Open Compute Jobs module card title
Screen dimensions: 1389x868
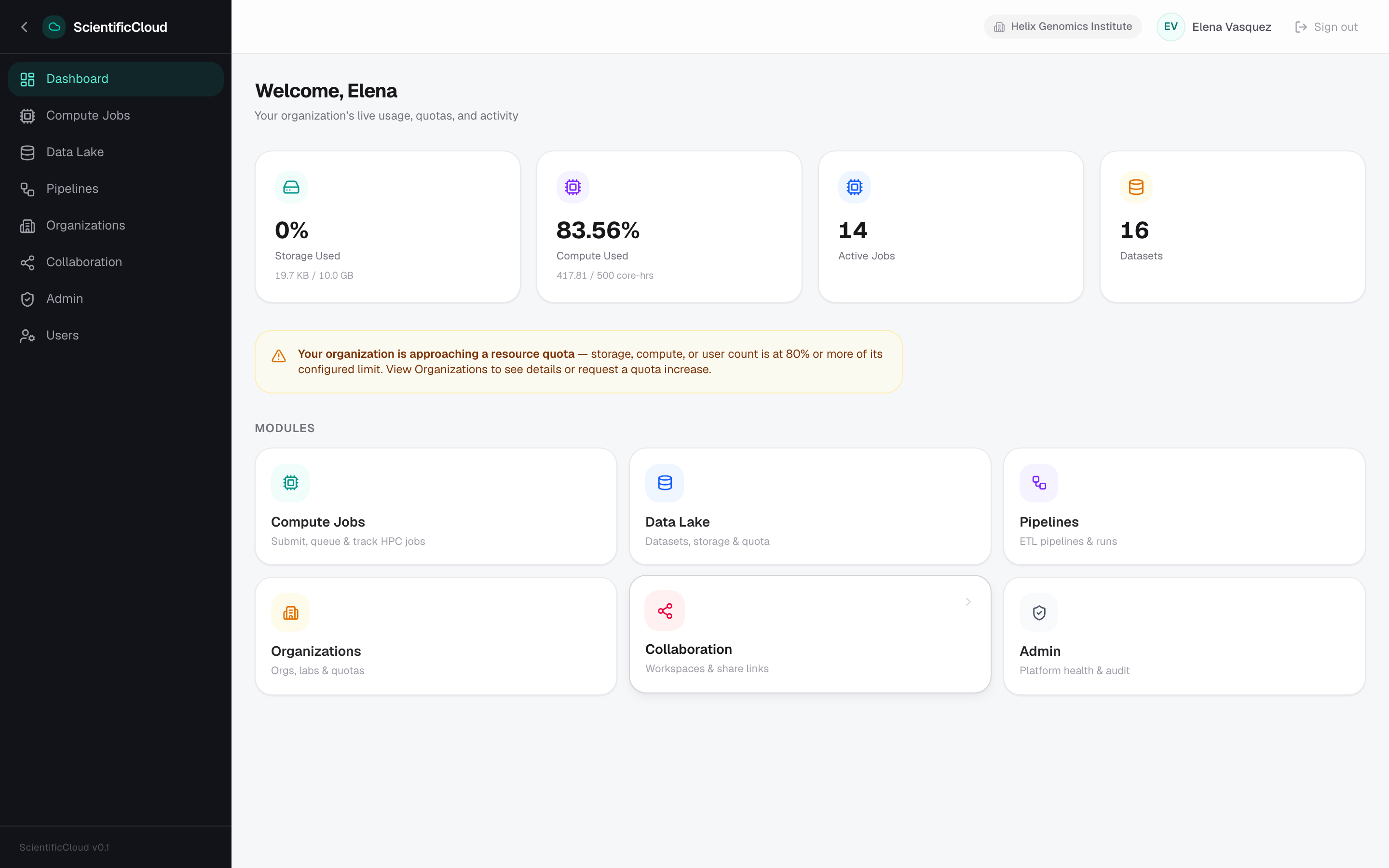click(x=318, y=522)
